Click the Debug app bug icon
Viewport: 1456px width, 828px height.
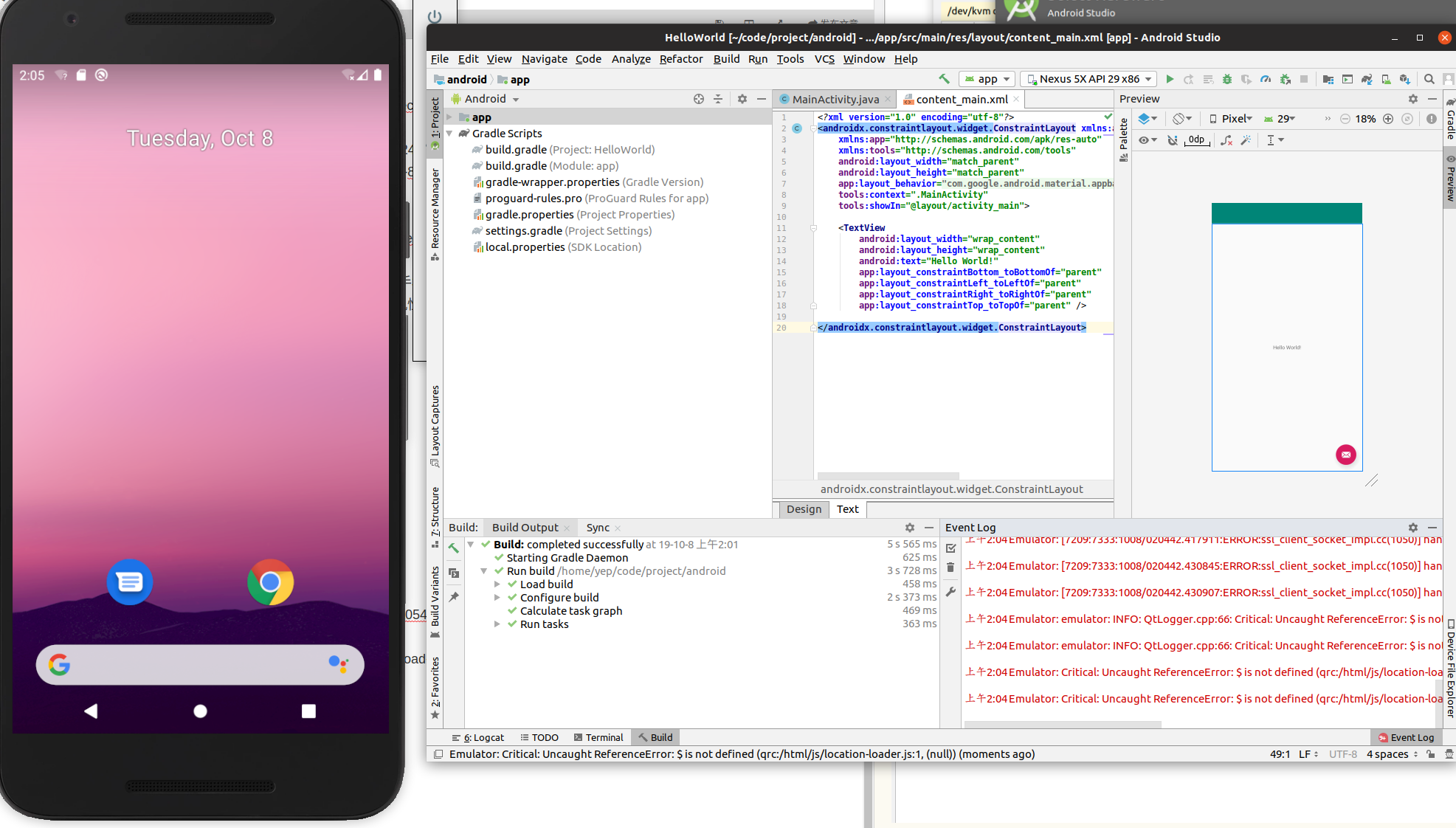[1227, 79]
